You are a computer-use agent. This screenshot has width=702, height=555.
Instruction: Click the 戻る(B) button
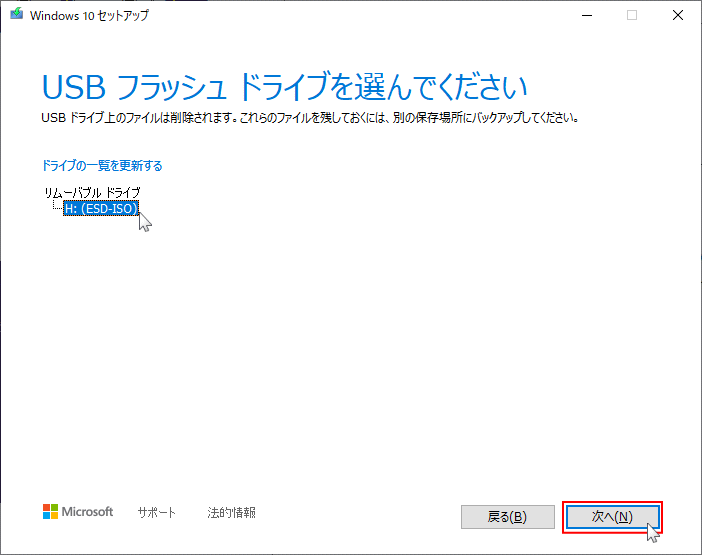508,517
